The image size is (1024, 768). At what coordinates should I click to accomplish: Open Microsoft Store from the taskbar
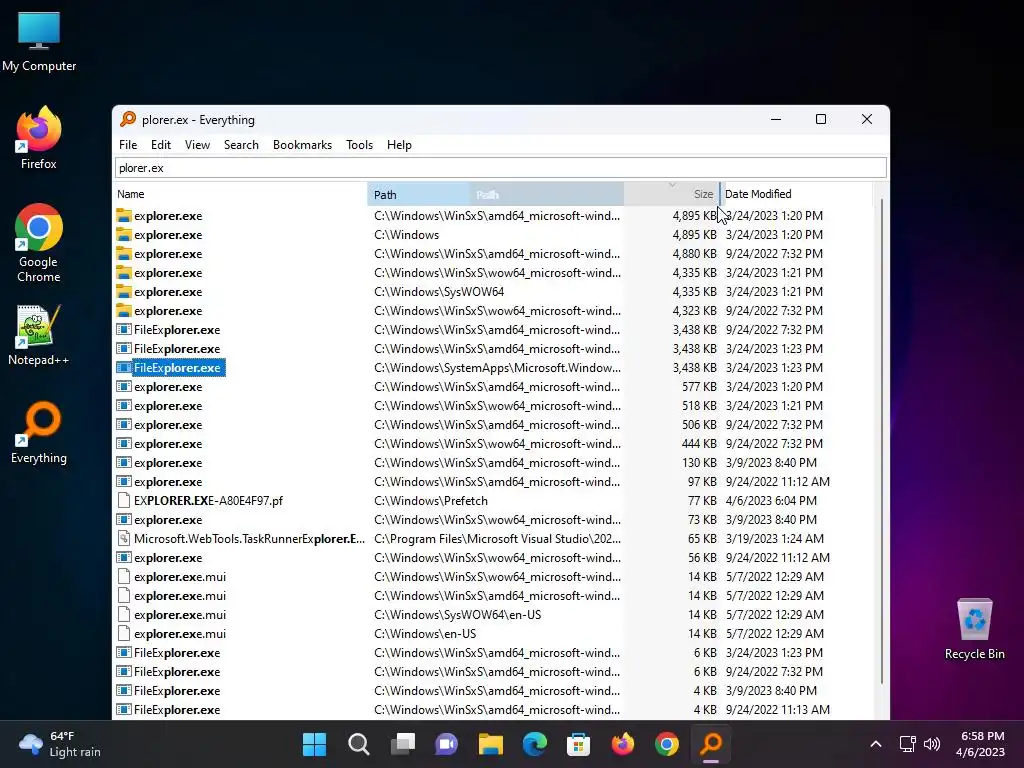pos(579,744)
